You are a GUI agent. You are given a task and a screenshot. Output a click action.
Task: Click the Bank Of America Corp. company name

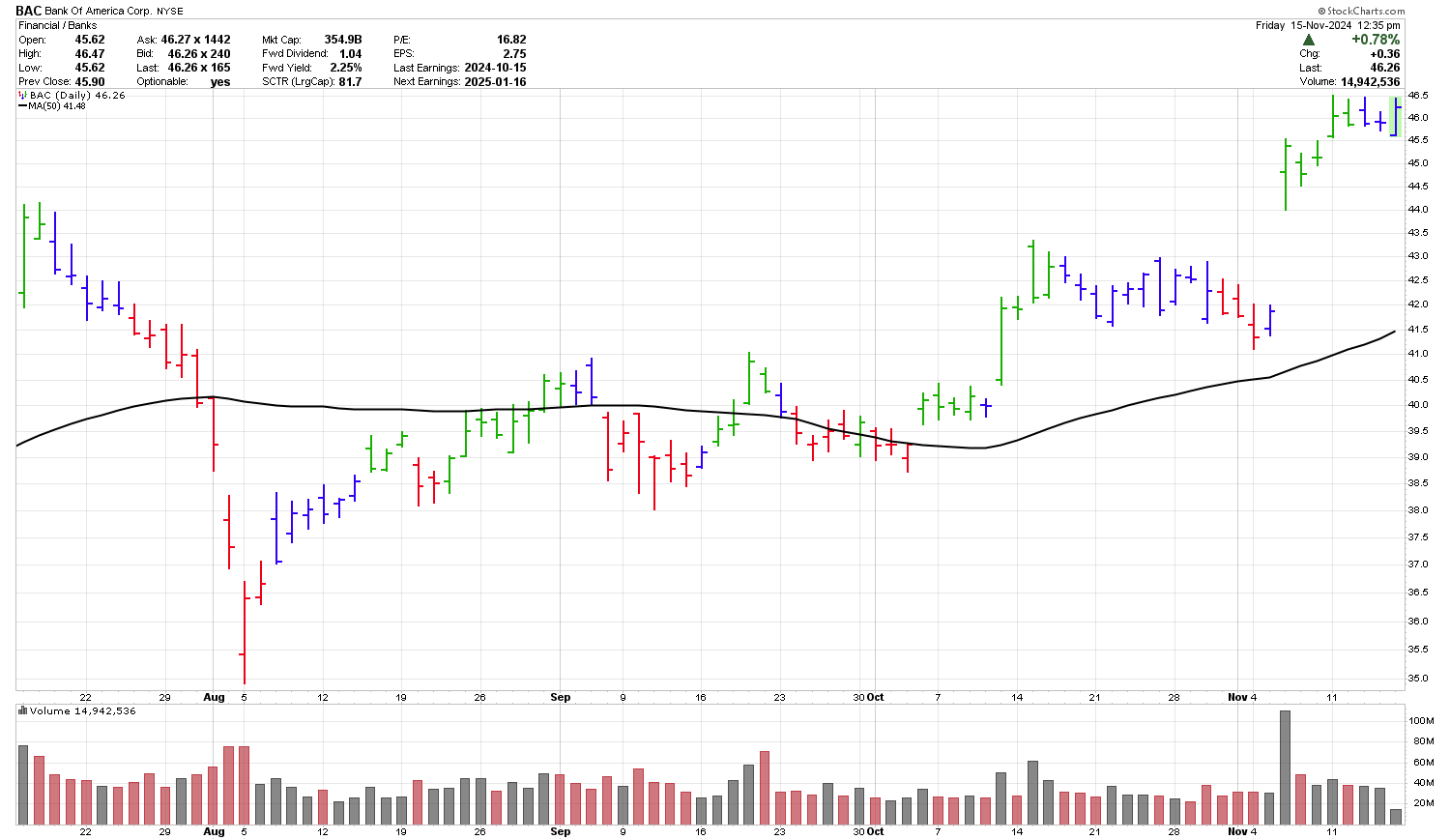click(x=99, y=12)
